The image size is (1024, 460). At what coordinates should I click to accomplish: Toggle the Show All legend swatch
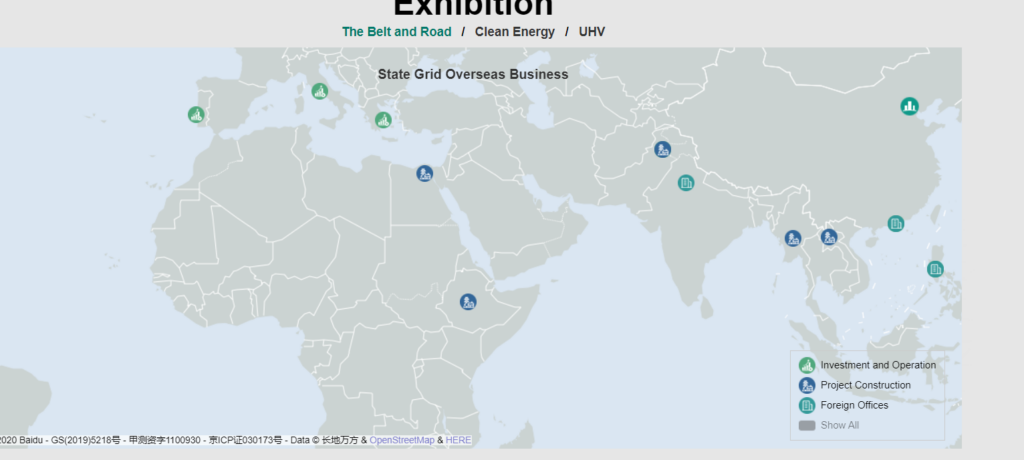[807, 425]
